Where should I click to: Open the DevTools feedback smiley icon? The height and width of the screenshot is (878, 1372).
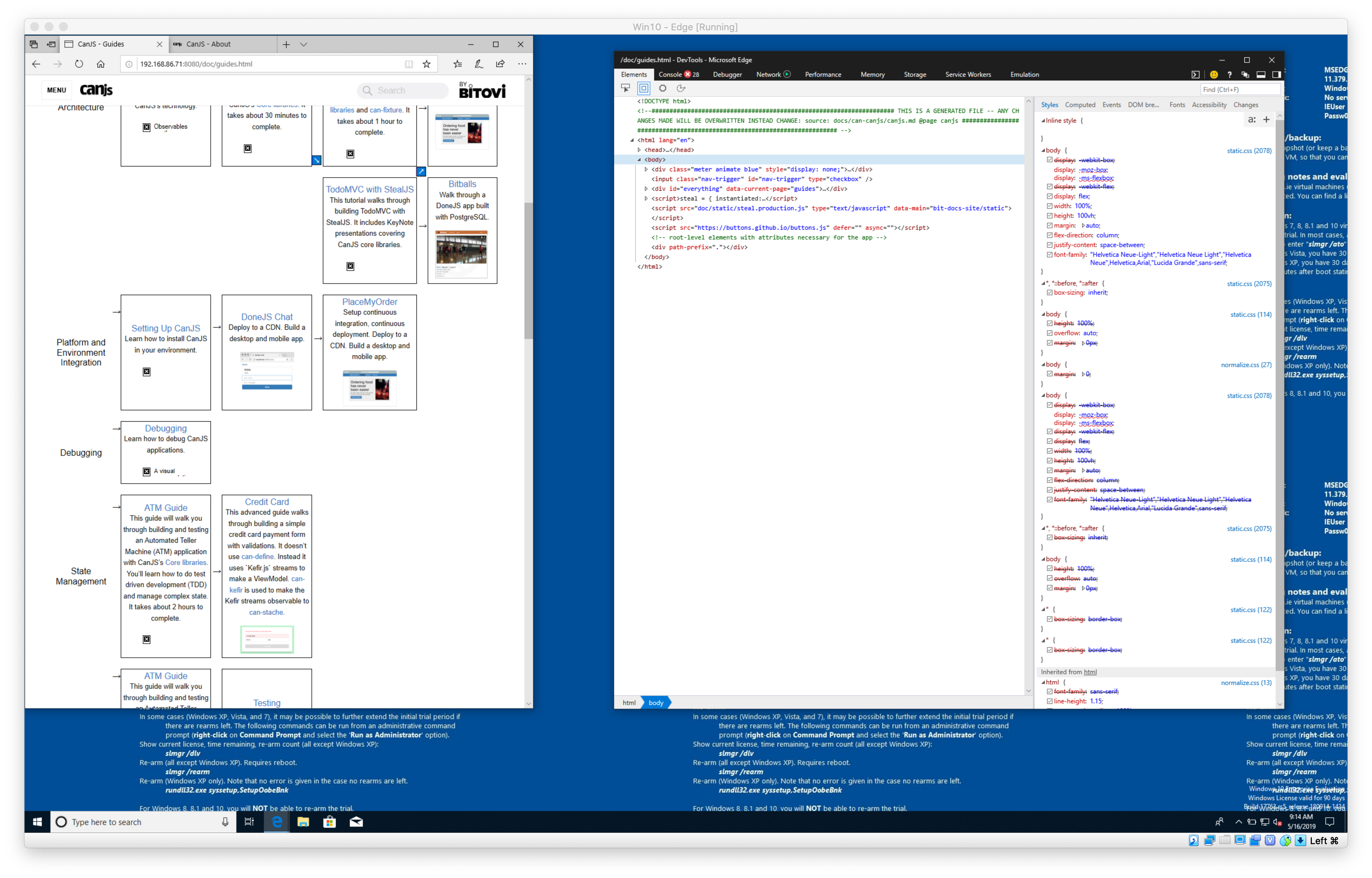(x=1213, y=74)
